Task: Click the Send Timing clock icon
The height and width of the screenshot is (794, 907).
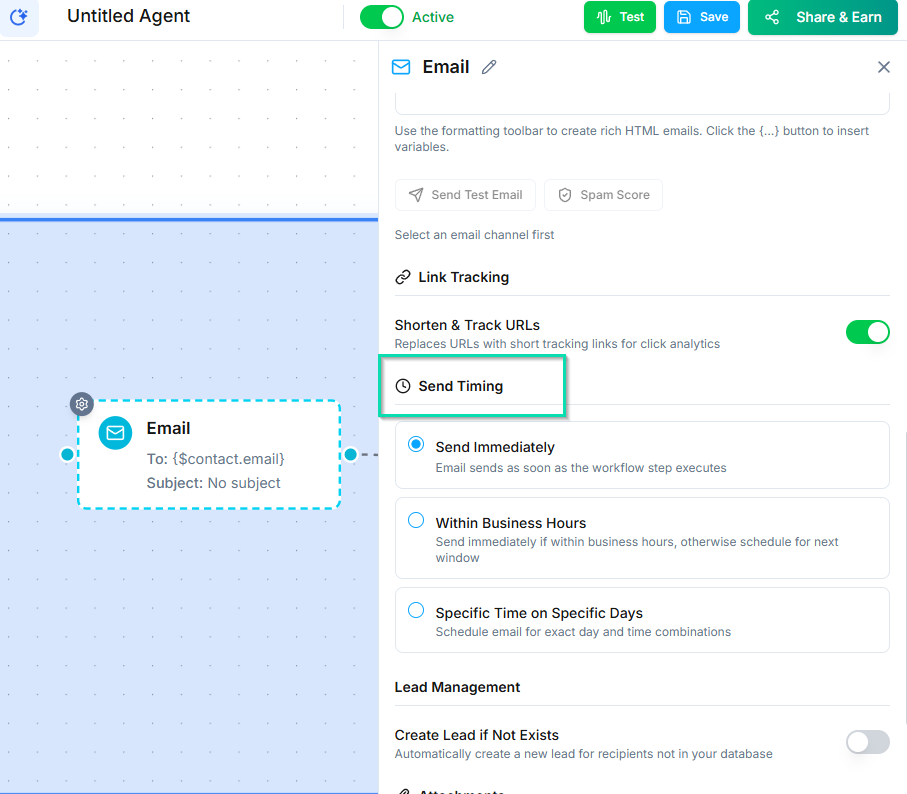Action: click(x=403, y=386)
